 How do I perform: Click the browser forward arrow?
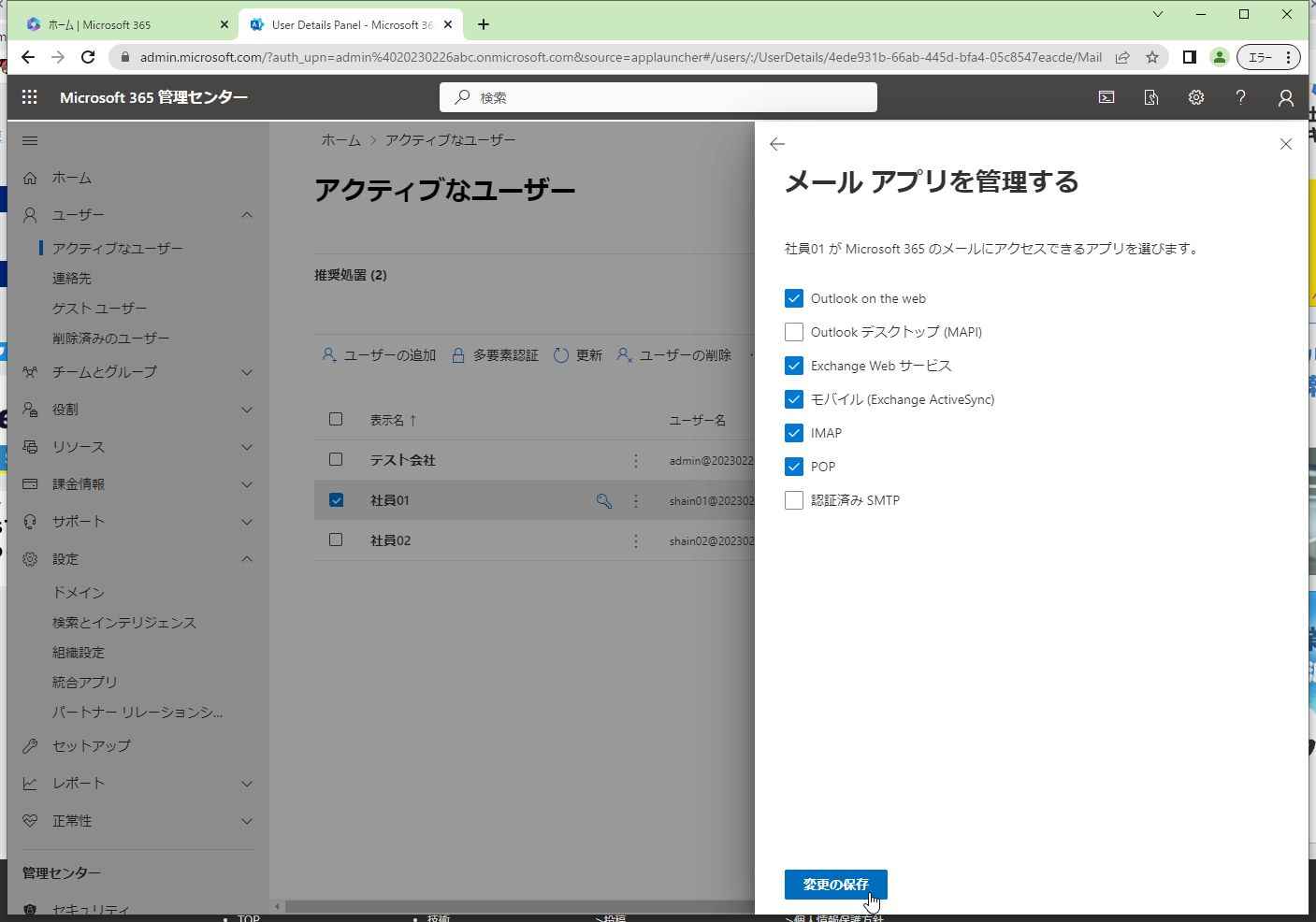pos(58,57)
